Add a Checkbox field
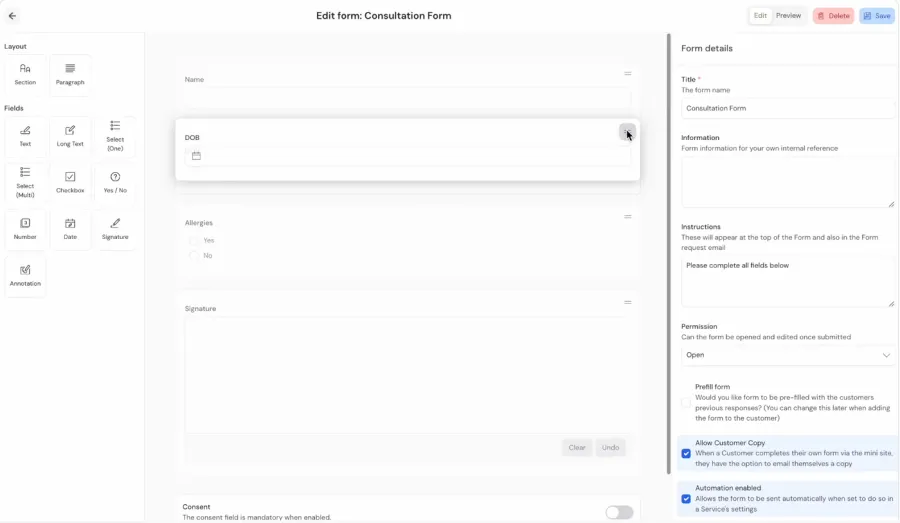The width and height of the screenshot is (900, 523). [70, 183]
